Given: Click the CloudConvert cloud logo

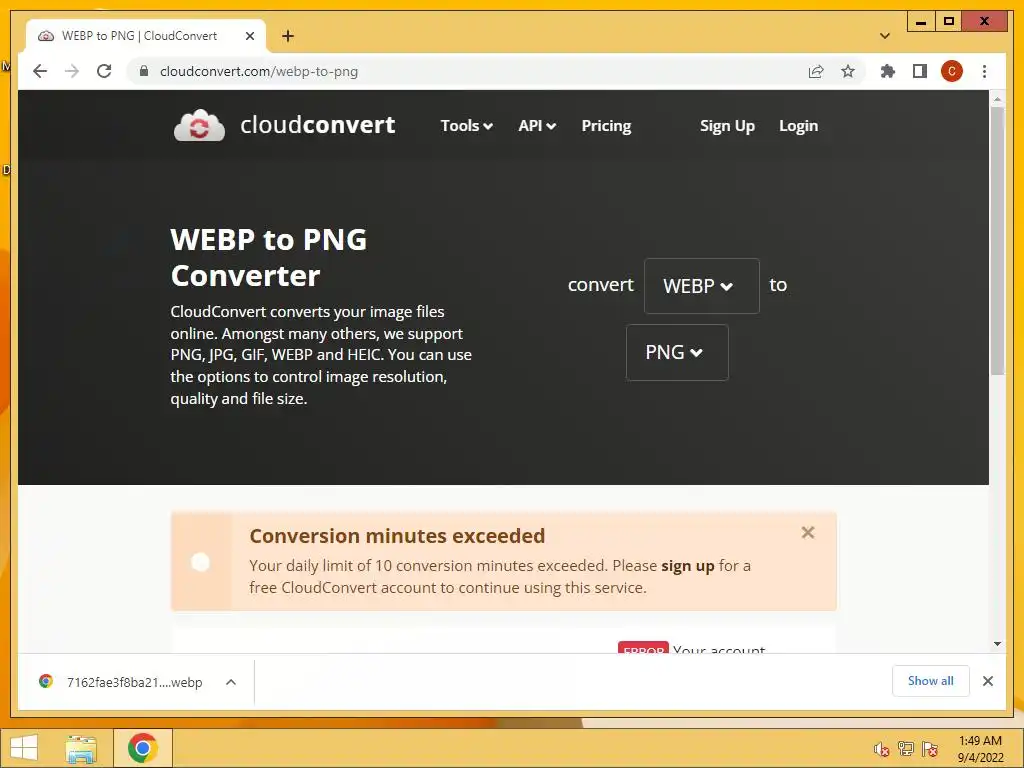Looking at the screenshot, I should 199,125.
